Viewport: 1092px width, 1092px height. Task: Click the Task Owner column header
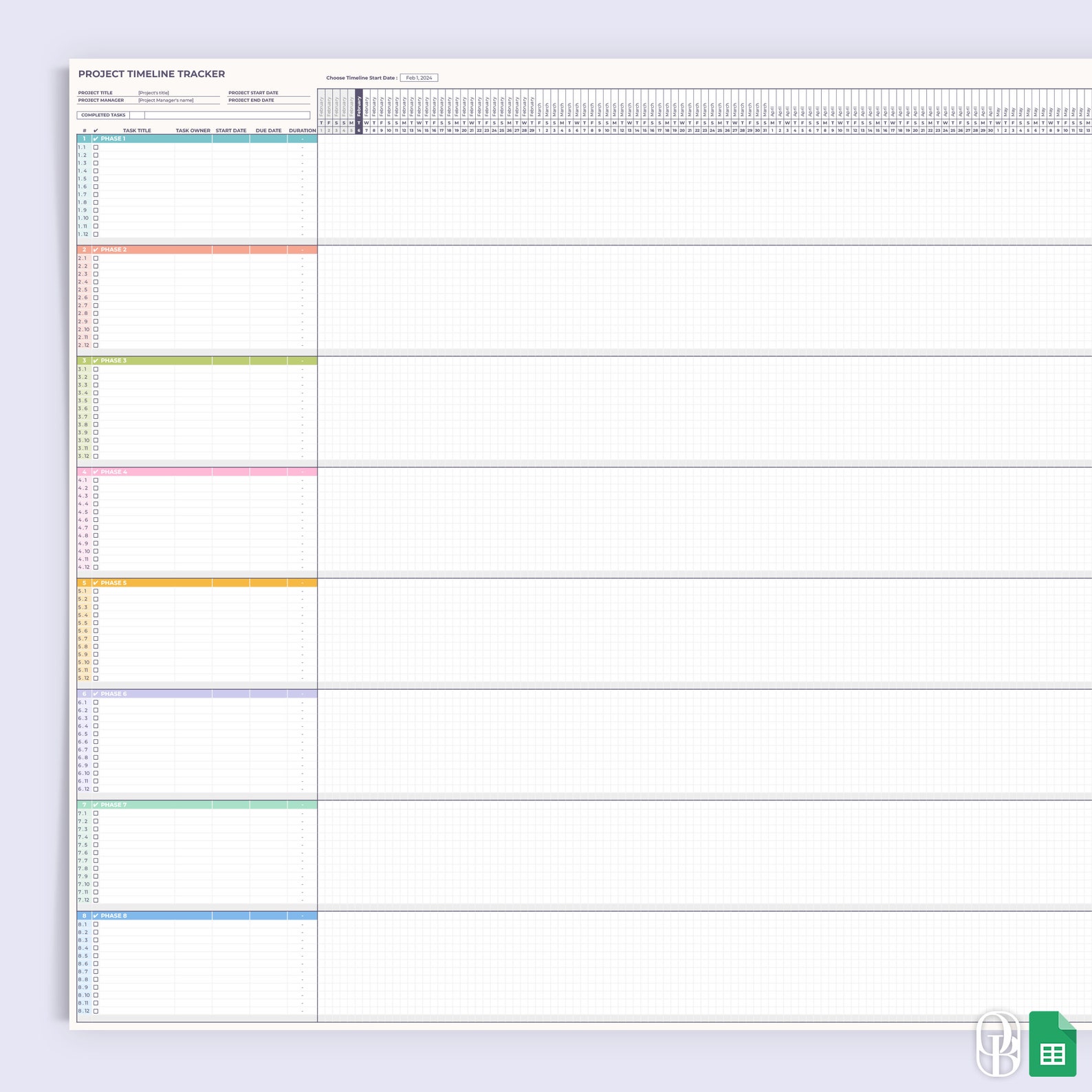(193, 131)
